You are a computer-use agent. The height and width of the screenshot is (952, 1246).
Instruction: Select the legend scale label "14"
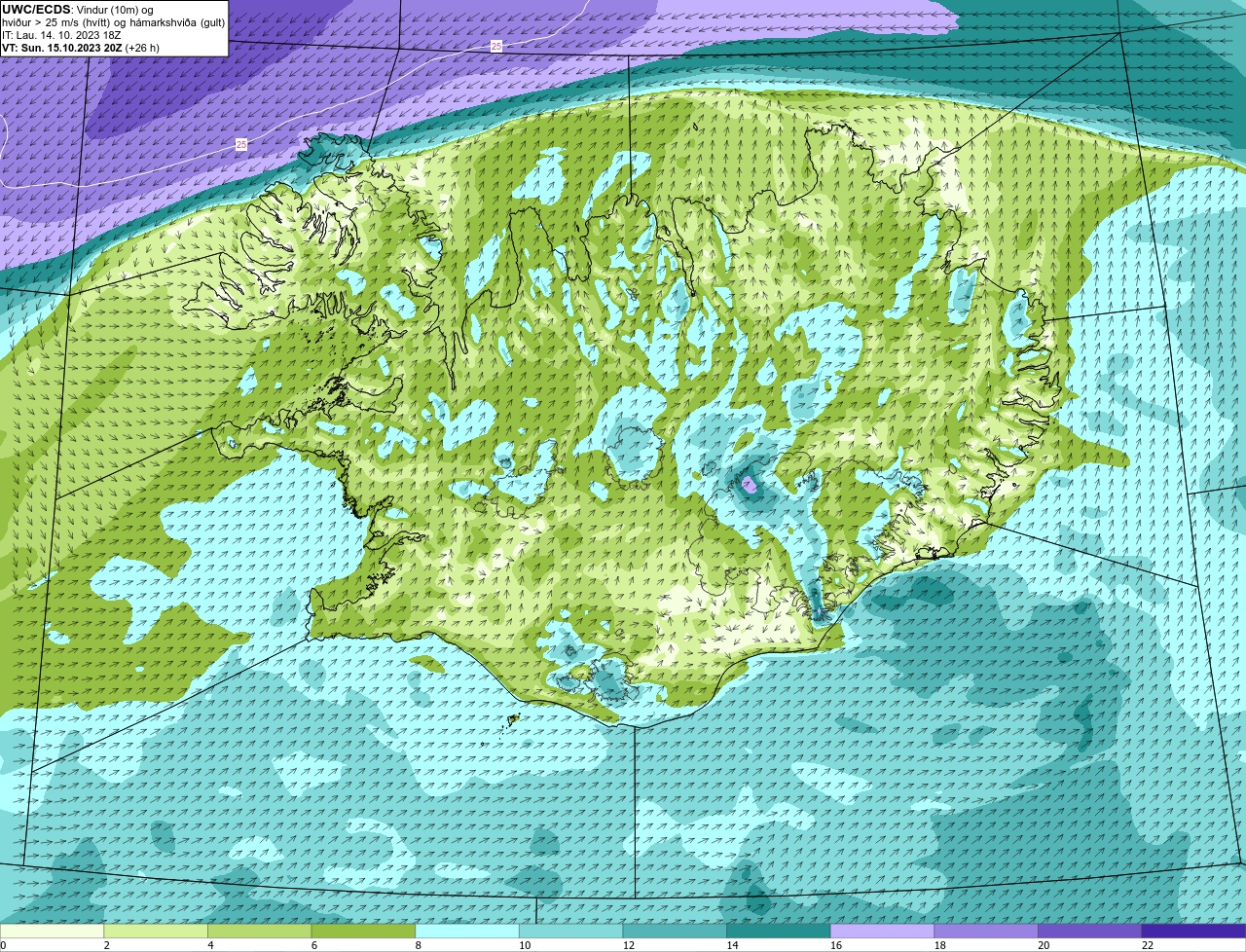pos(732,945)
